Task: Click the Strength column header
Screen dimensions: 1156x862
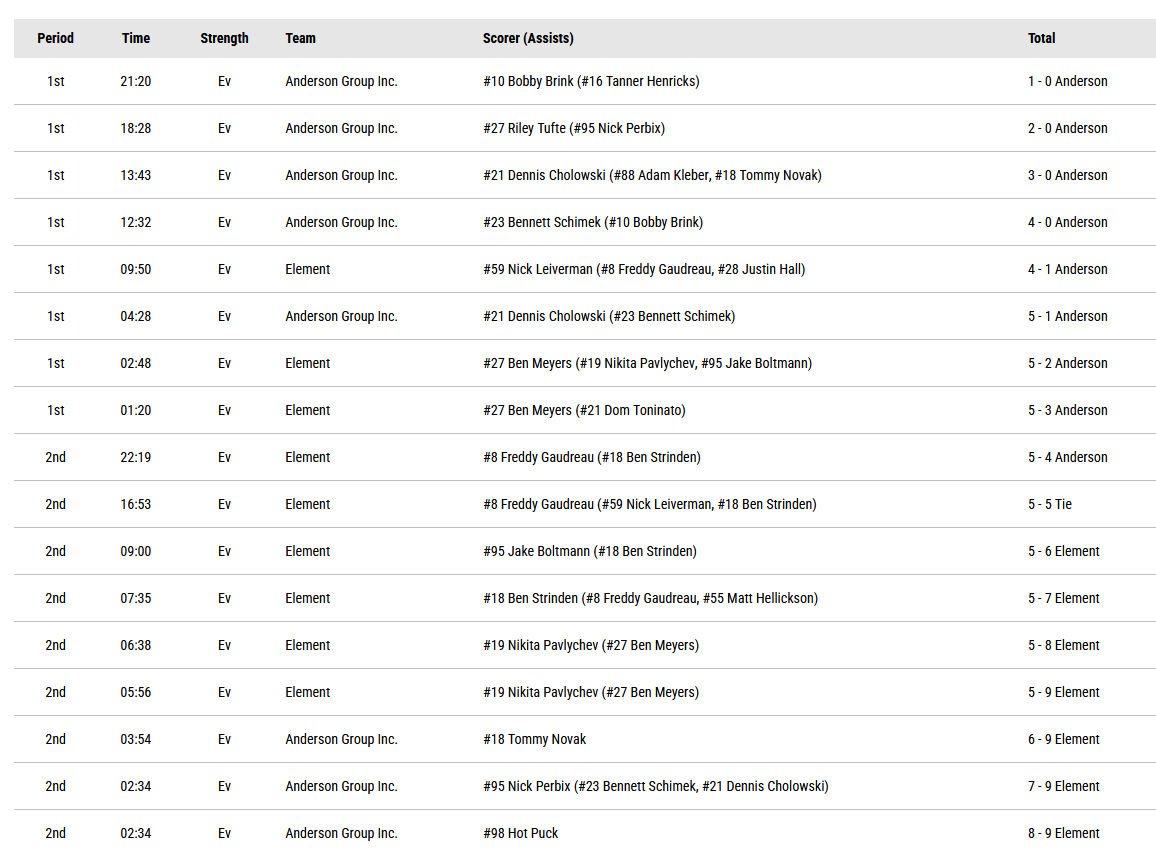Action: coord(224,38)
